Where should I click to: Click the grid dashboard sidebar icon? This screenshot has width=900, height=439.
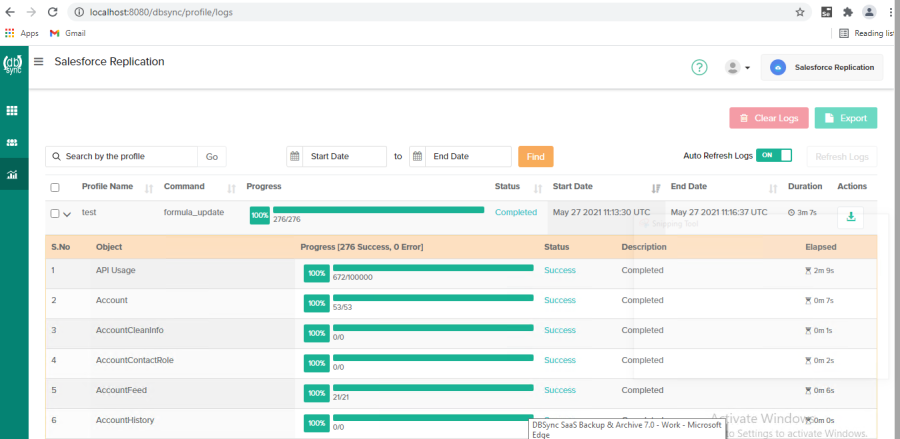pos(13,111)
